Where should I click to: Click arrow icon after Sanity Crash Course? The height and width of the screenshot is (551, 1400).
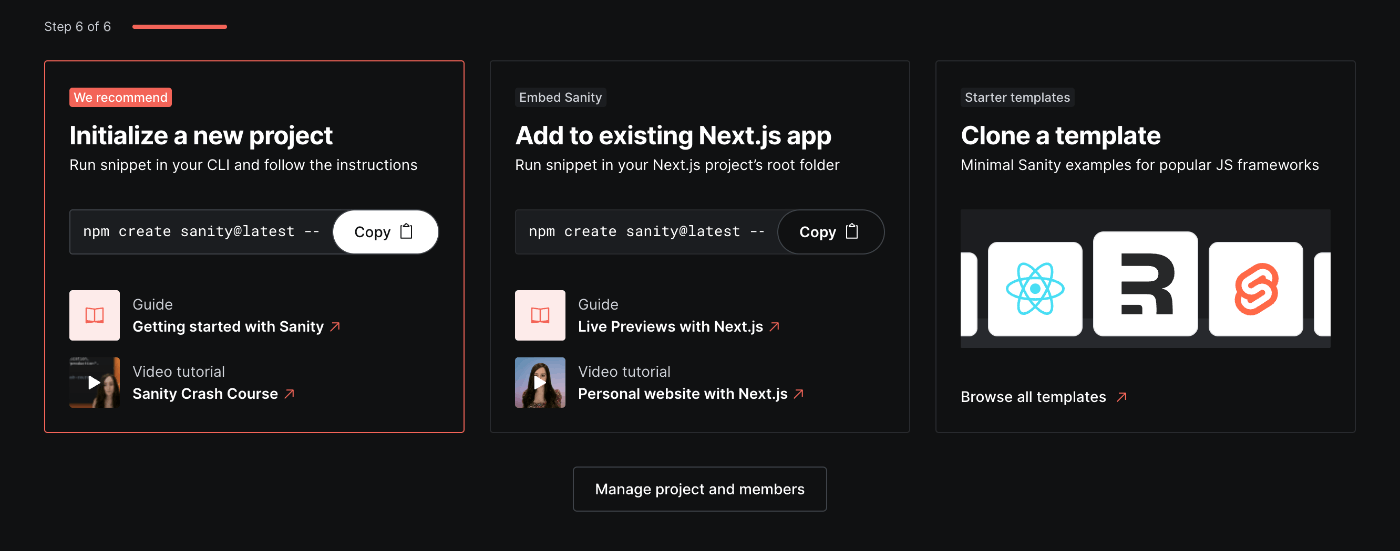click(x=289, y=394)
